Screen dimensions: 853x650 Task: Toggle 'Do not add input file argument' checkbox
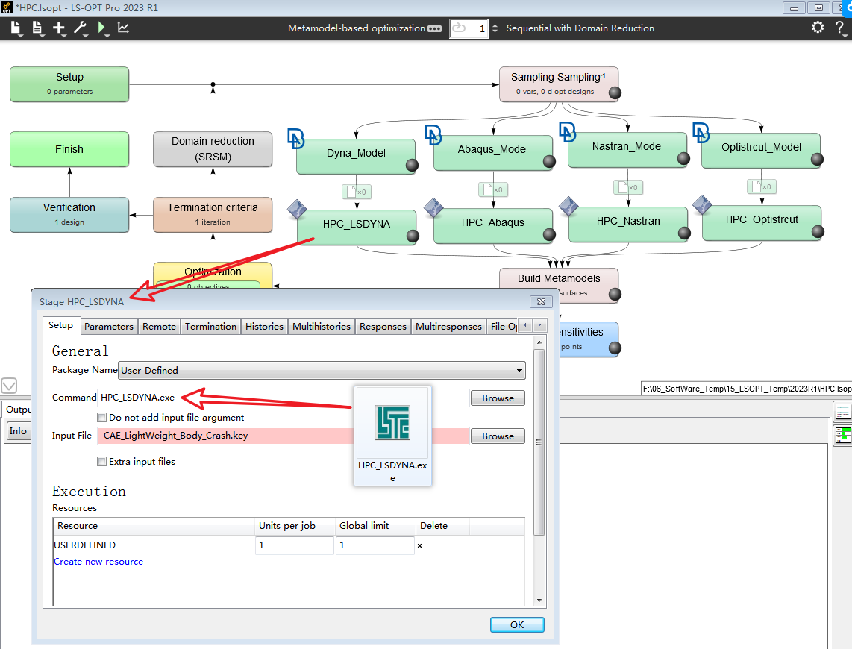point(101,418)
